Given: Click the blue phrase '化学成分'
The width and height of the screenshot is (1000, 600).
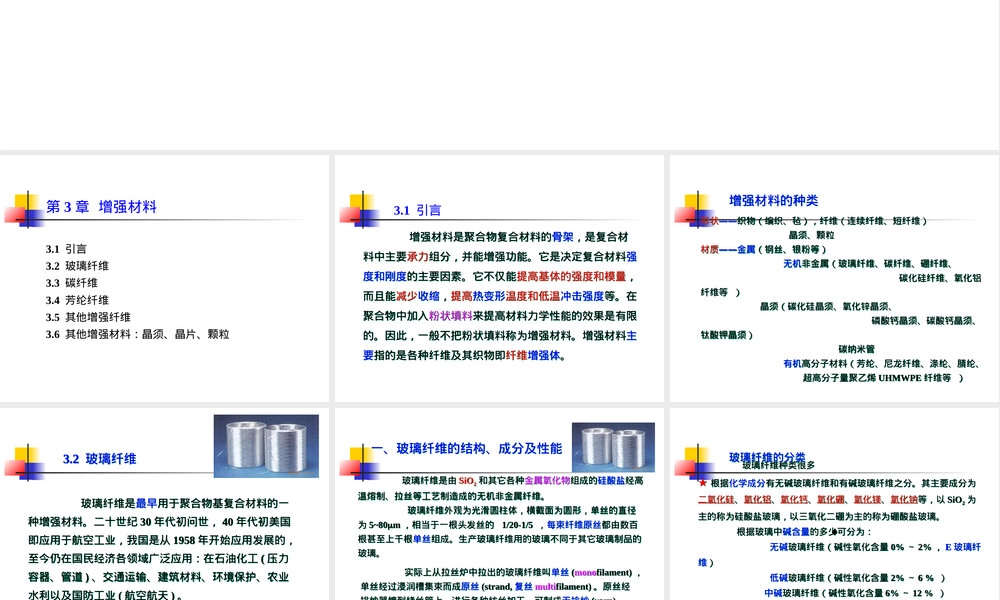Looking at the screenshot, I should (747, 484).
